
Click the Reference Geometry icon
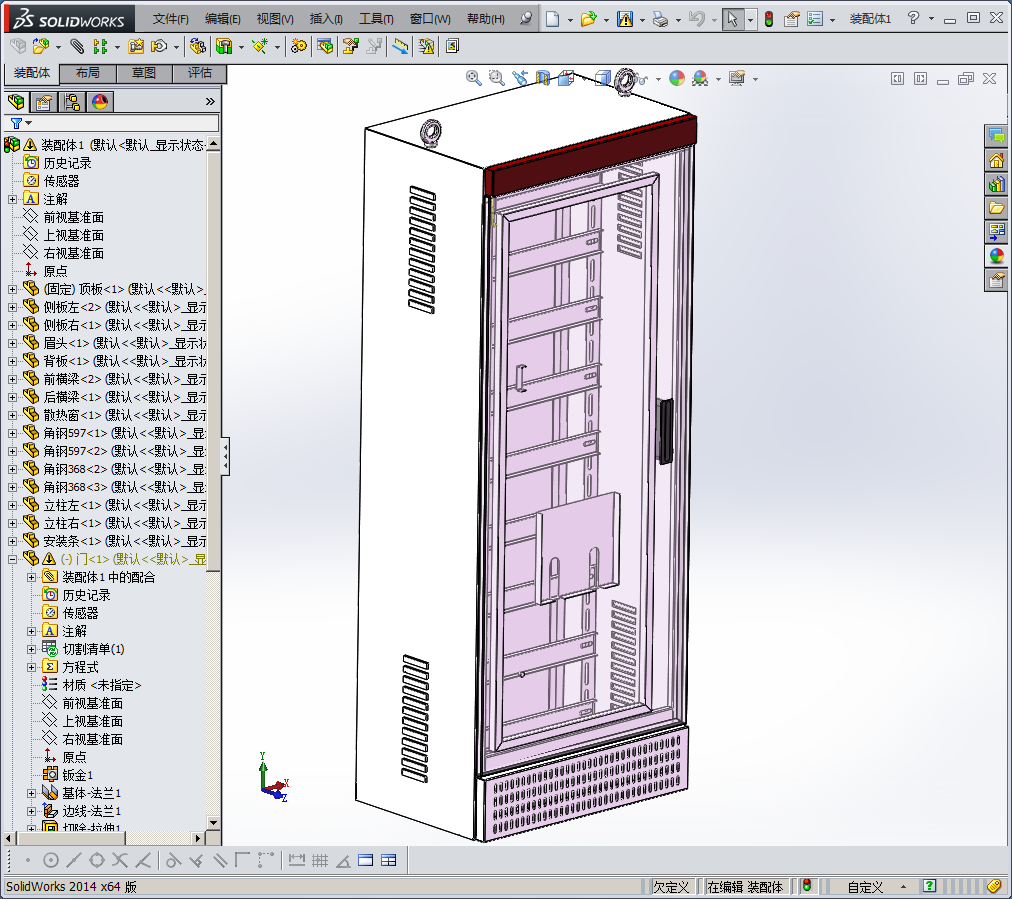tap(260, 46)
